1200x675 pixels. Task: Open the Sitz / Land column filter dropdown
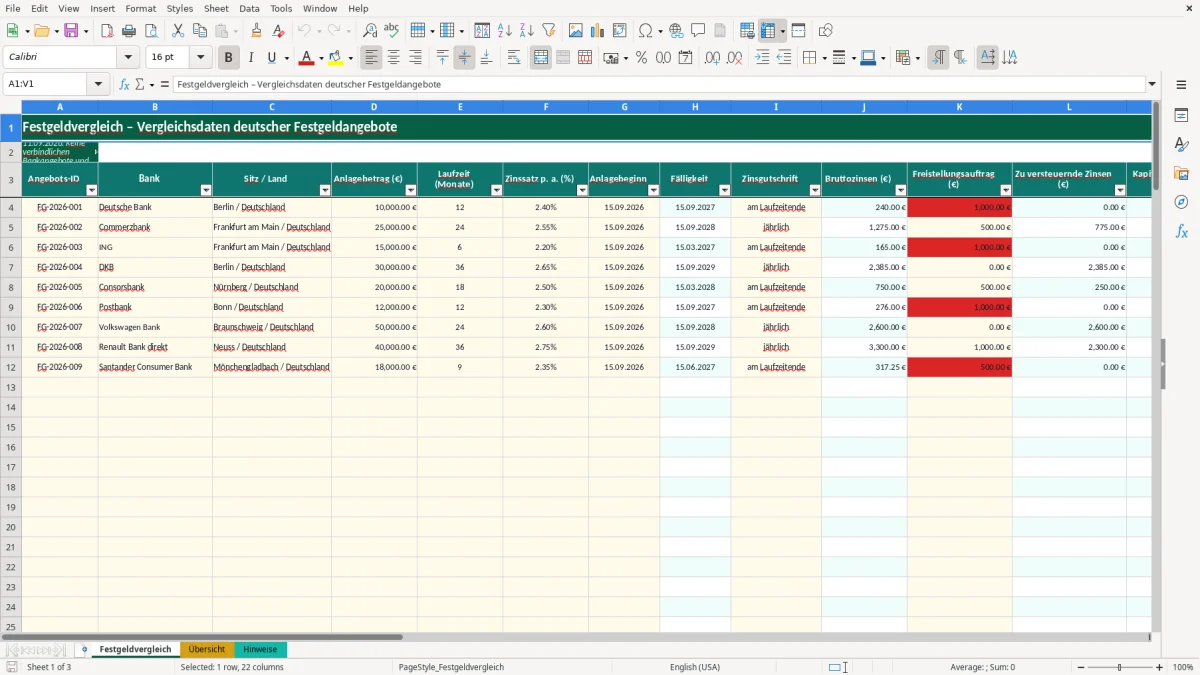point(325,190)
